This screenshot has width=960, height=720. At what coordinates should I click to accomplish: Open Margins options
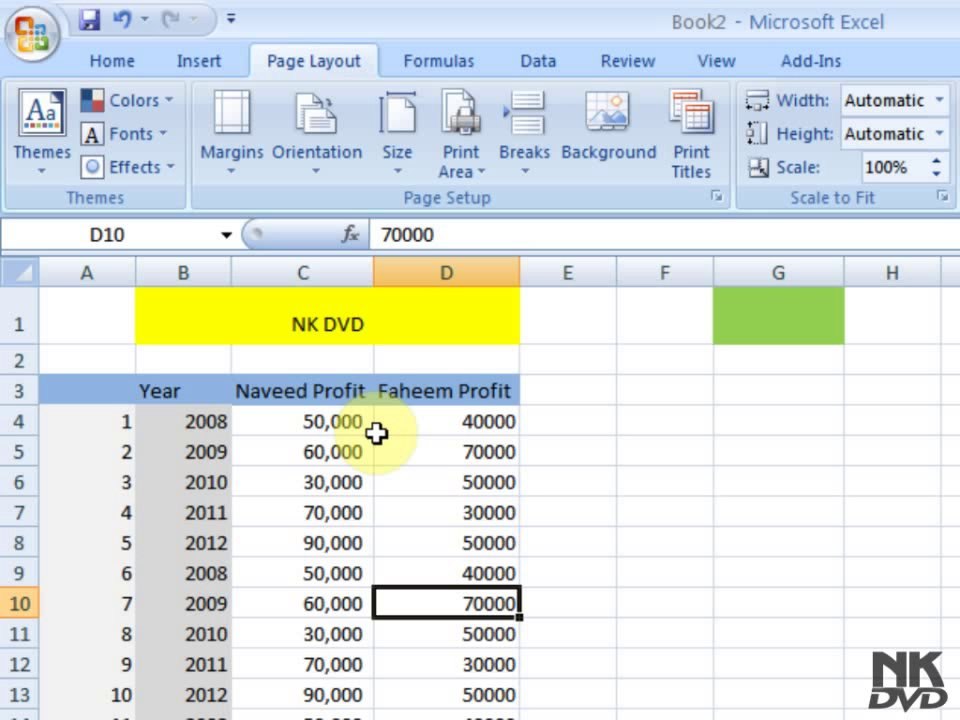(231, 133)
